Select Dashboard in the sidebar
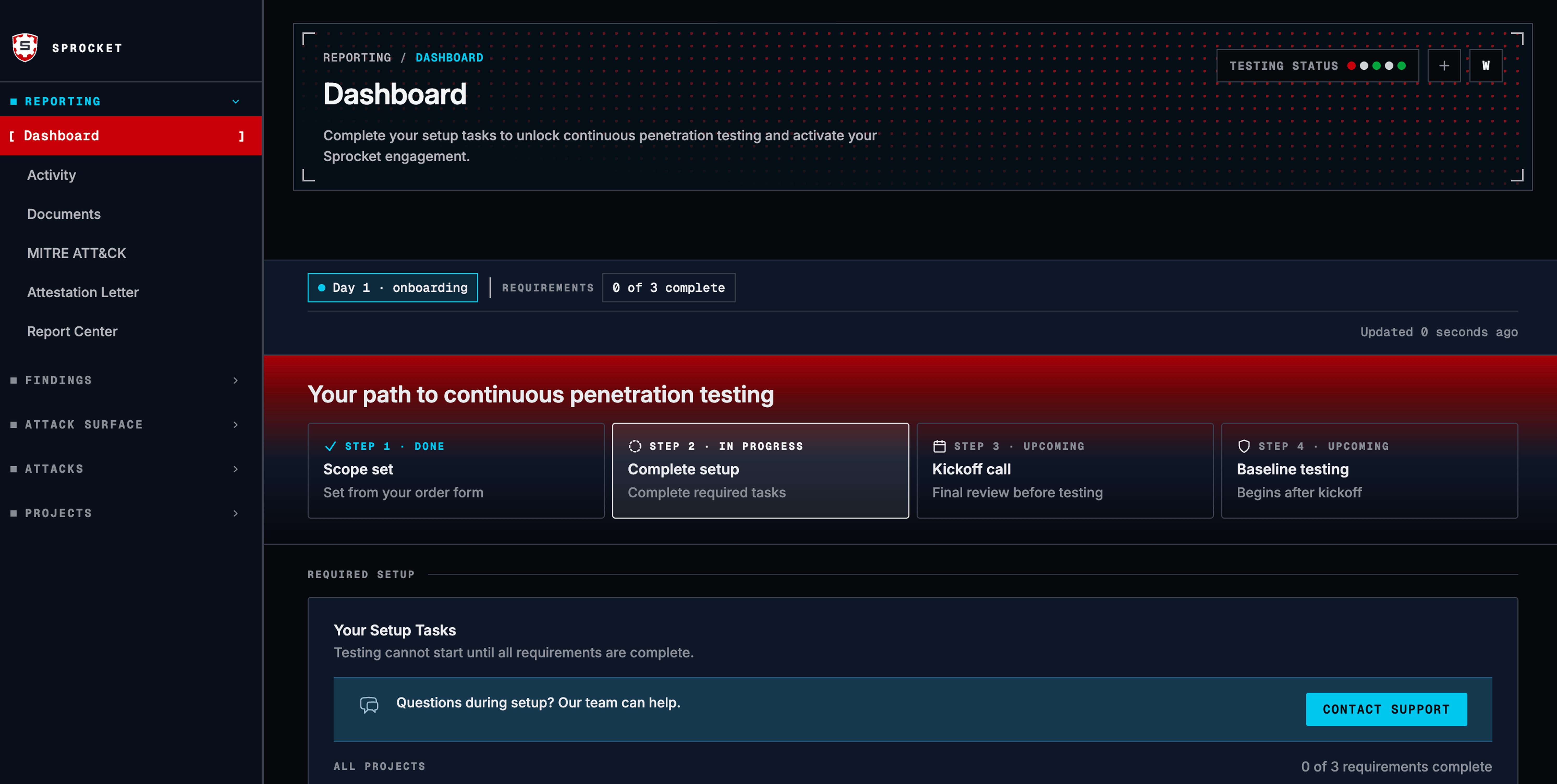 pyautogui.click(x=131, y=136)
